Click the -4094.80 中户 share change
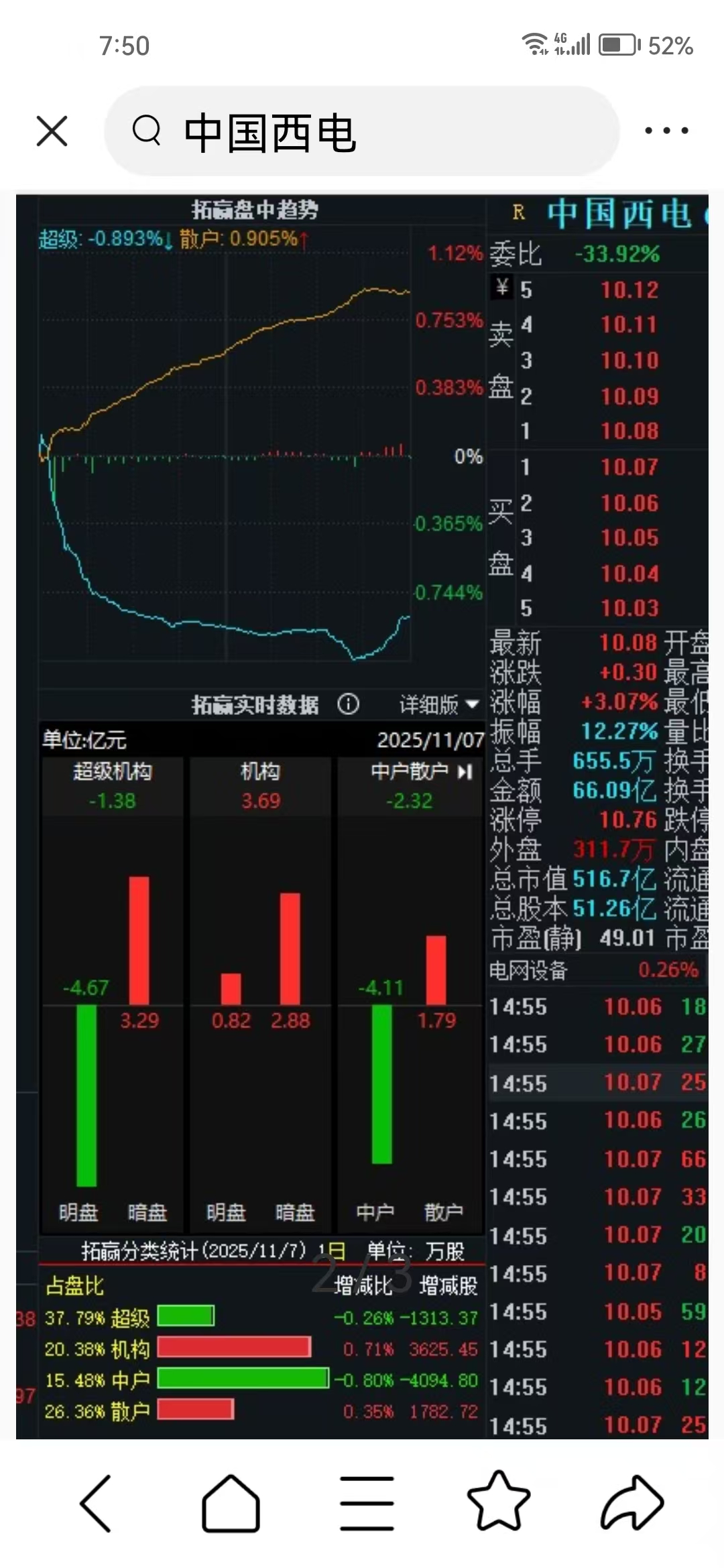 click(438, 1380)
